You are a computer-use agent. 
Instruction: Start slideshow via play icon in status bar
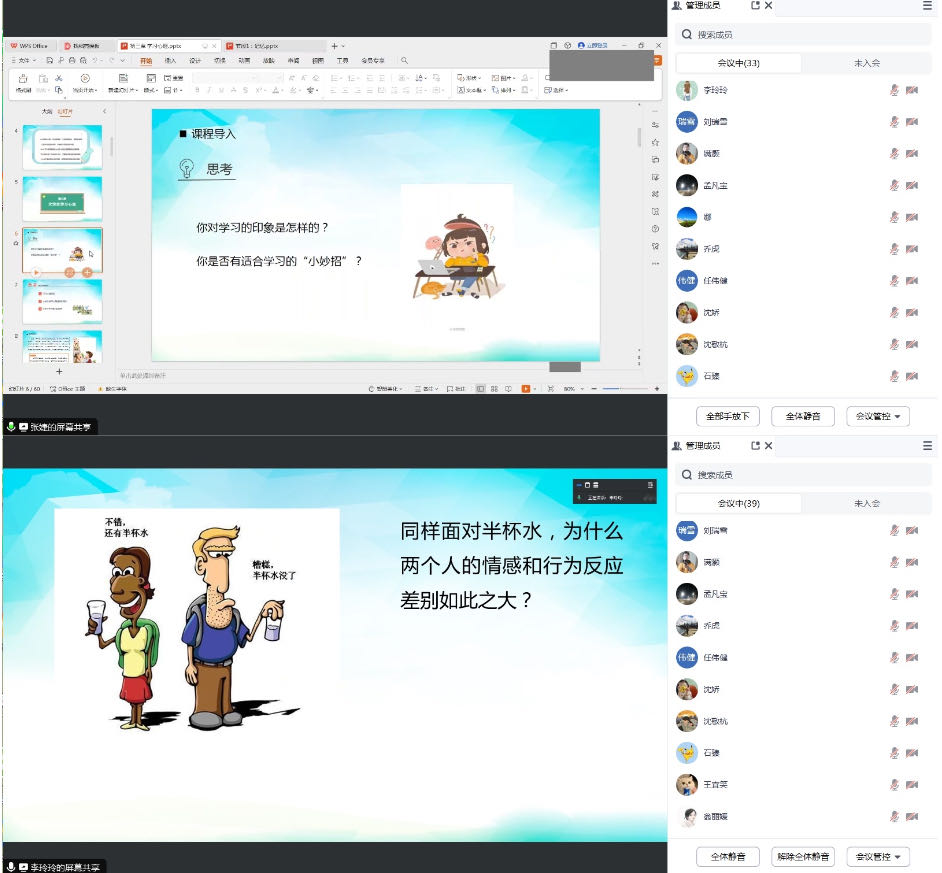point(526,388)
